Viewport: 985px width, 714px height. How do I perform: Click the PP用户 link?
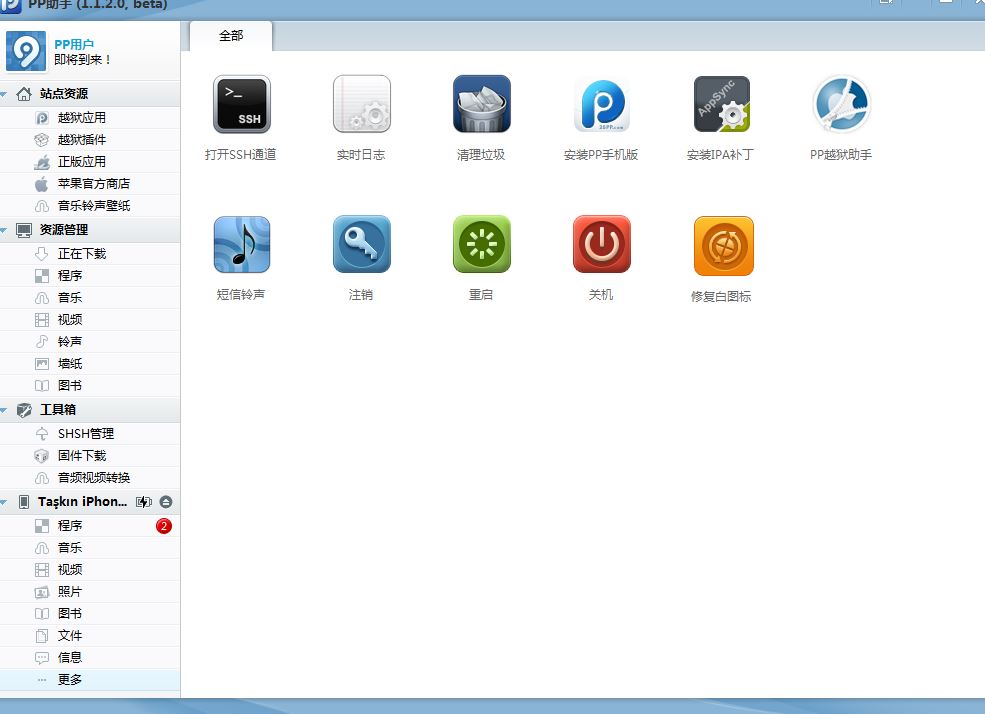point(73,44)
